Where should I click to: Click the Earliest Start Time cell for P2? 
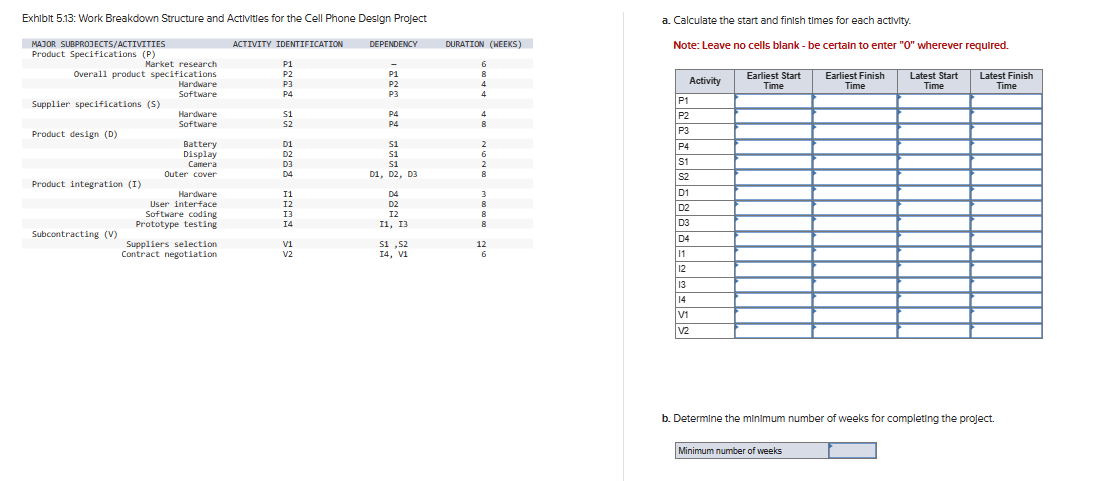774,116
